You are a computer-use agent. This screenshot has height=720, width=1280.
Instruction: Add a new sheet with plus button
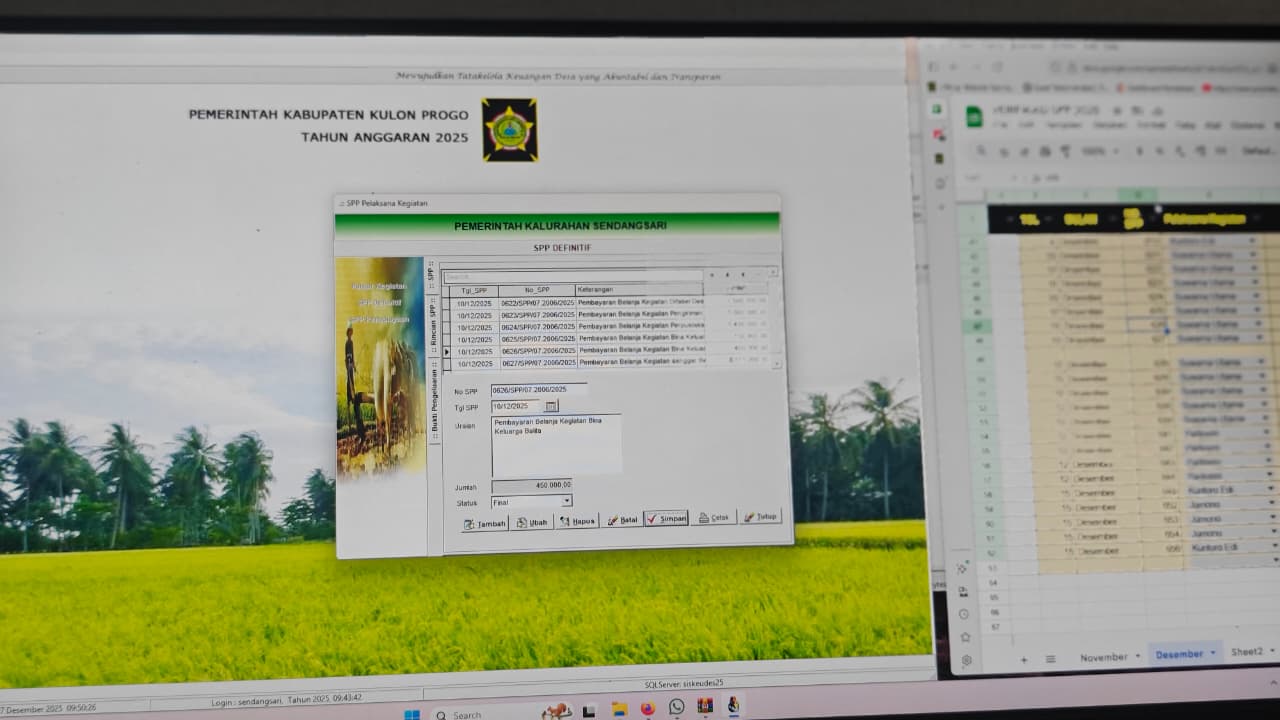tap(1023, 660)
